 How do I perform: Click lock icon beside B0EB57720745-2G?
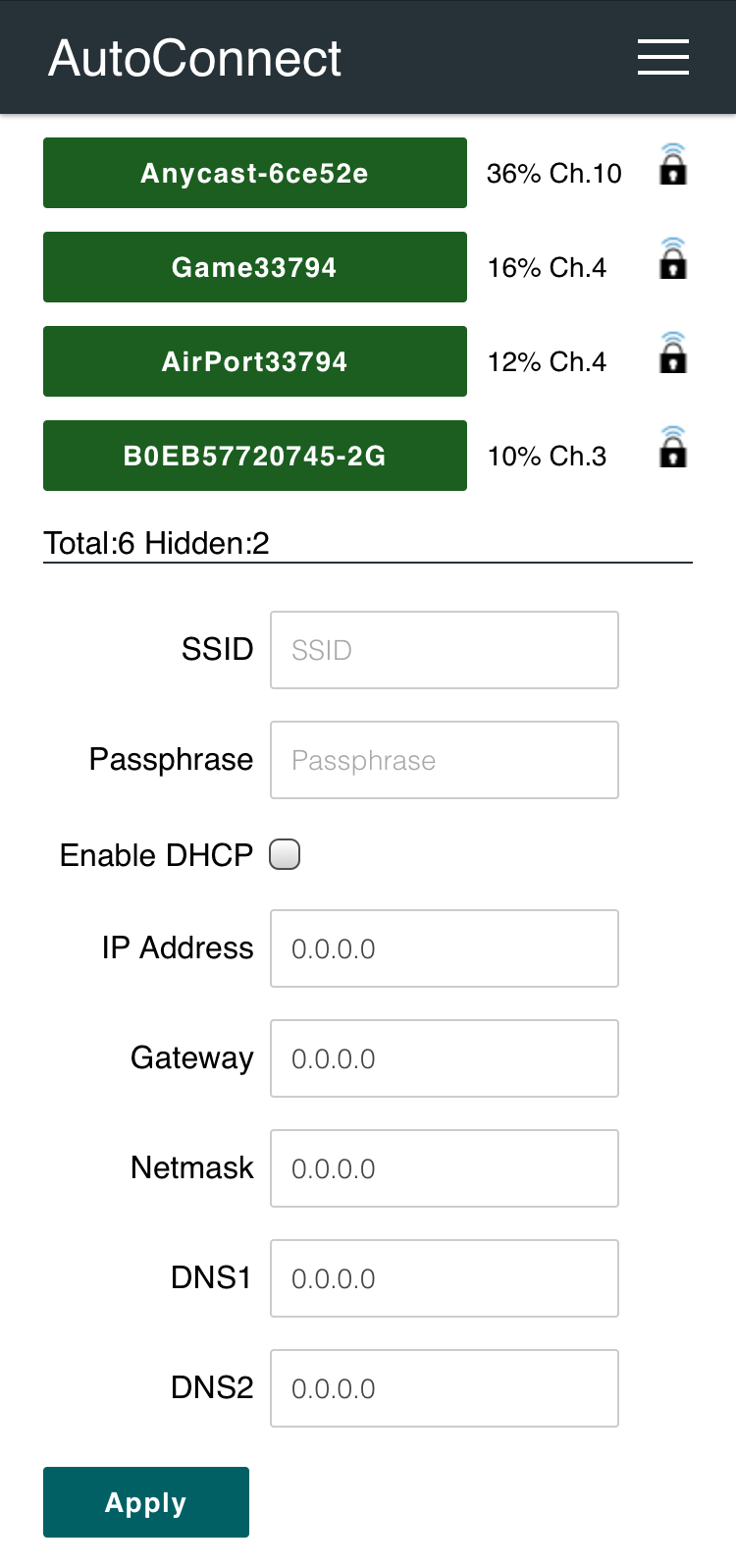673,448
